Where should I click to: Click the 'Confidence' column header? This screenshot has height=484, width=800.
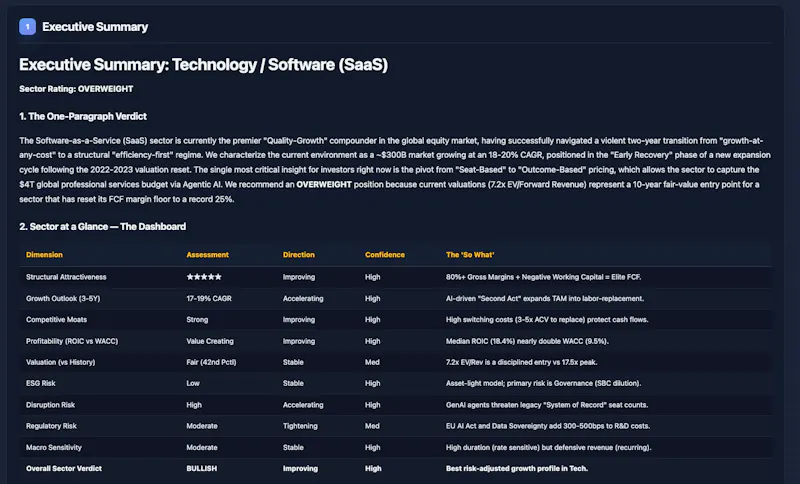[x=385, y=254]
